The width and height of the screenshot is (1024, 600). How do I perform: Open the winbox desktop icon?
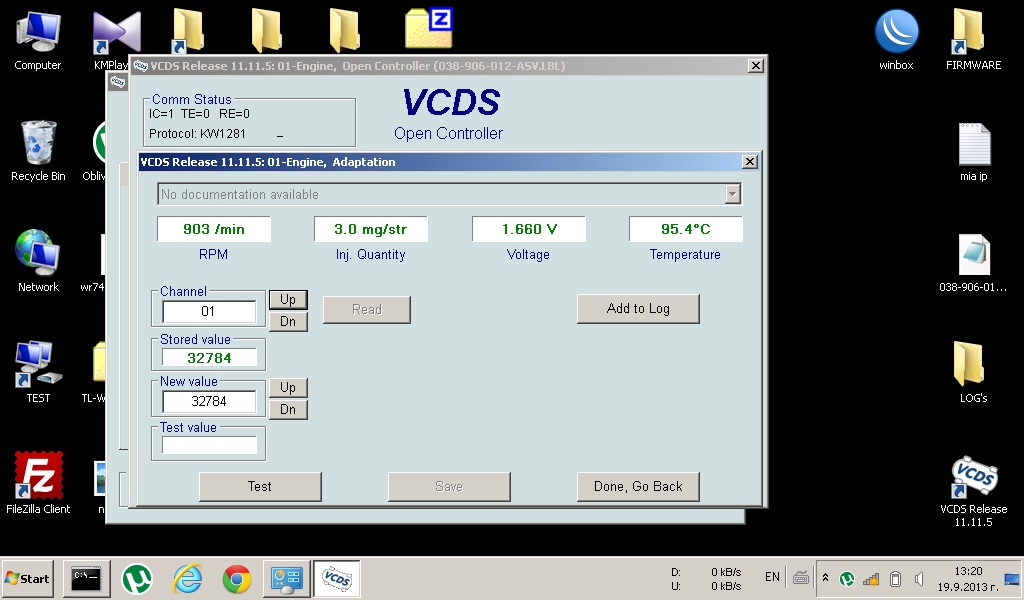(x=896, y=32)
